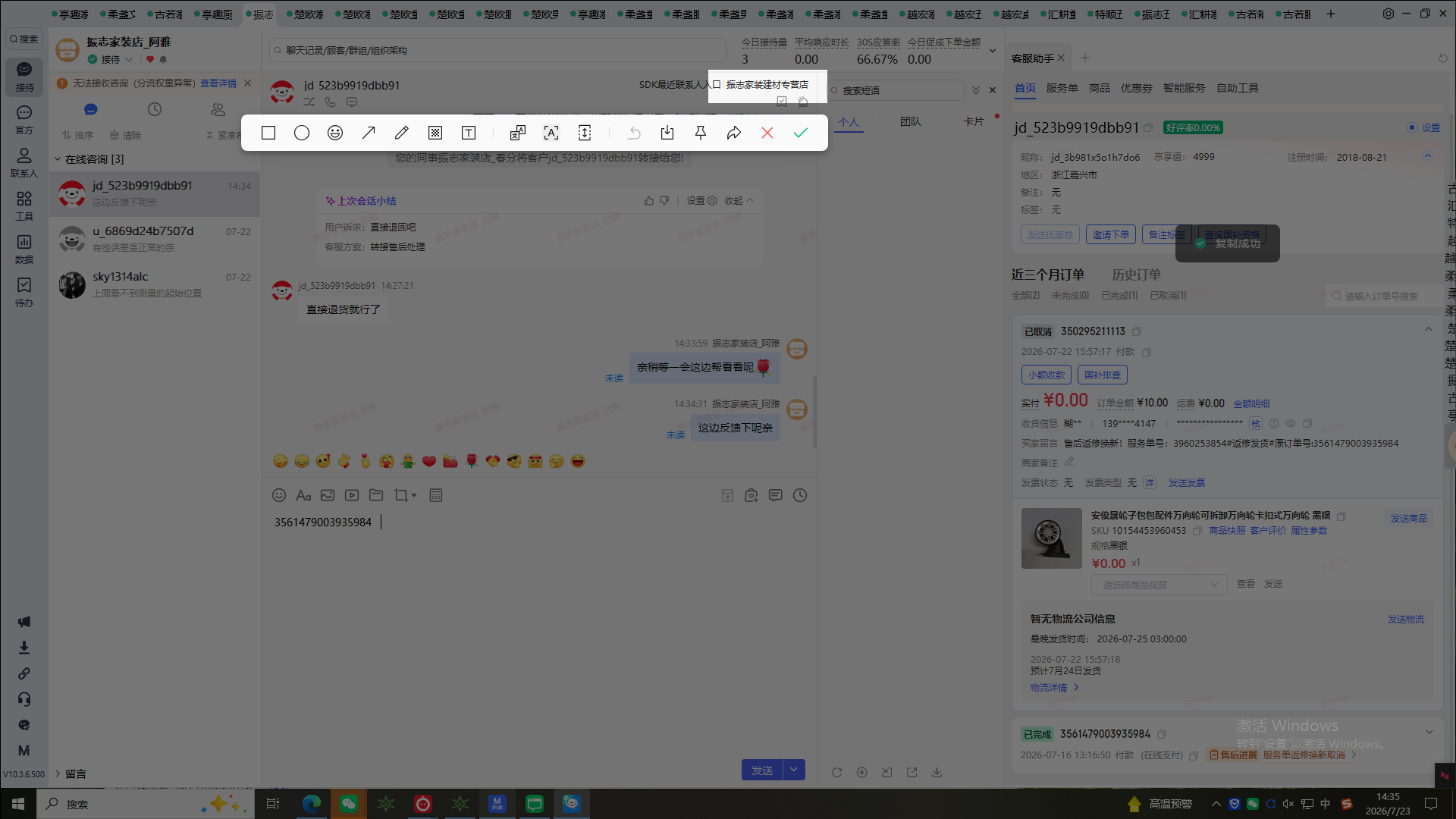
Task: Click the send file folder icon
Action: 376,495
